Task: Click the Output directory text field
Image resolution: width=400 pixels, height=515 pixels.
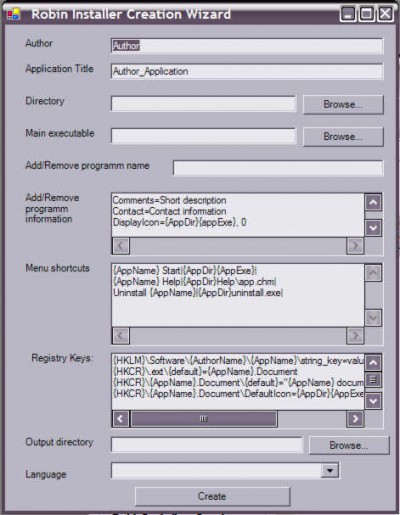Action: coord(207,445)
